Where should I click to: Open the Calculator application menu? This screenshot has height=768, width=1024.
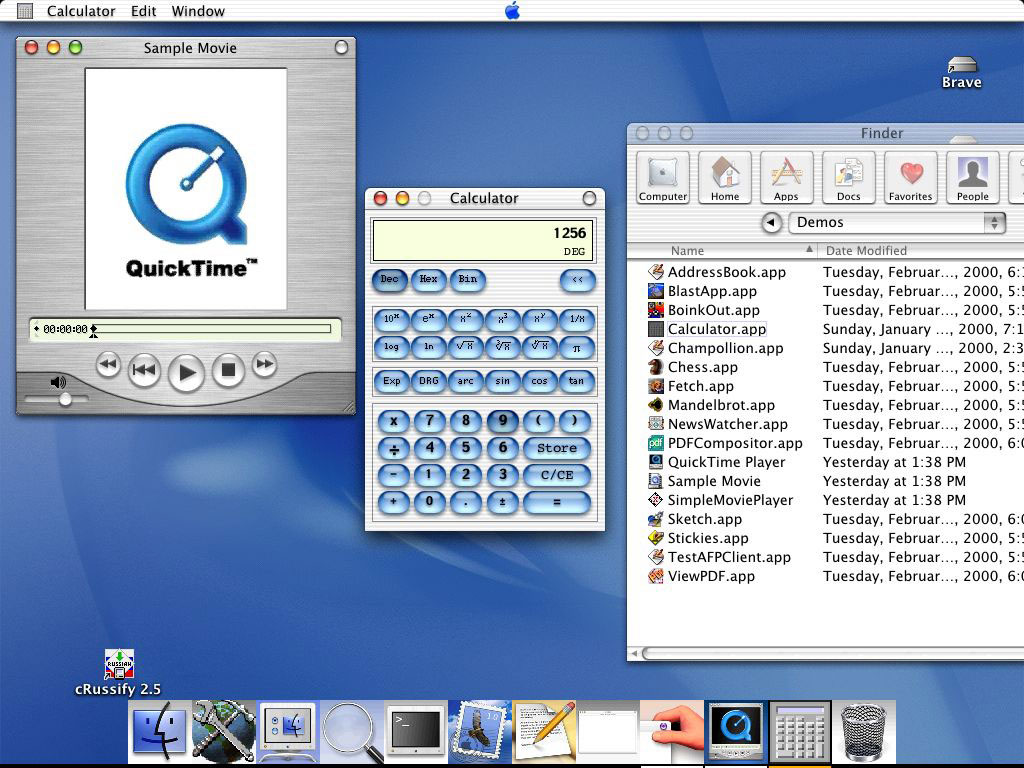tap(81, 11)
